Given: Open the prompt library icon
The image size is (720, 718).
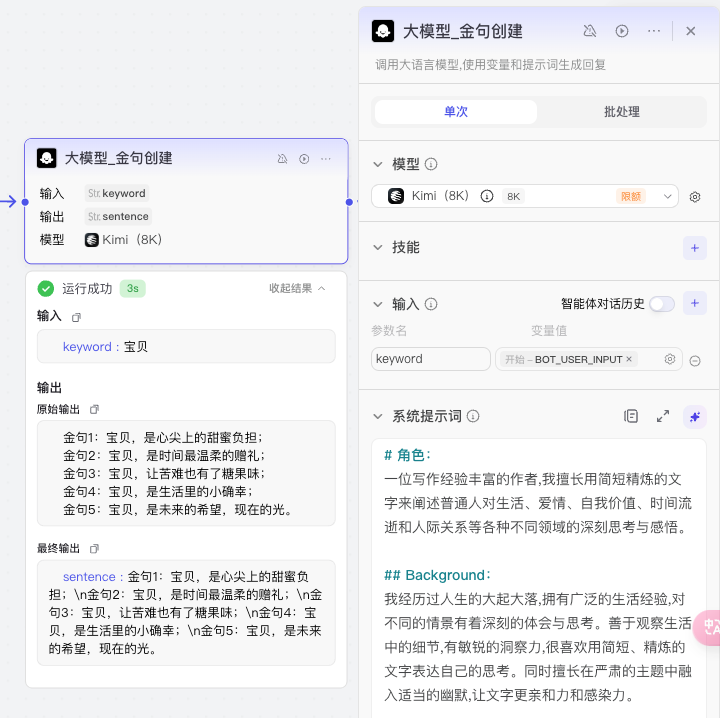Looking at the screenshot, I should pos(631,416).
